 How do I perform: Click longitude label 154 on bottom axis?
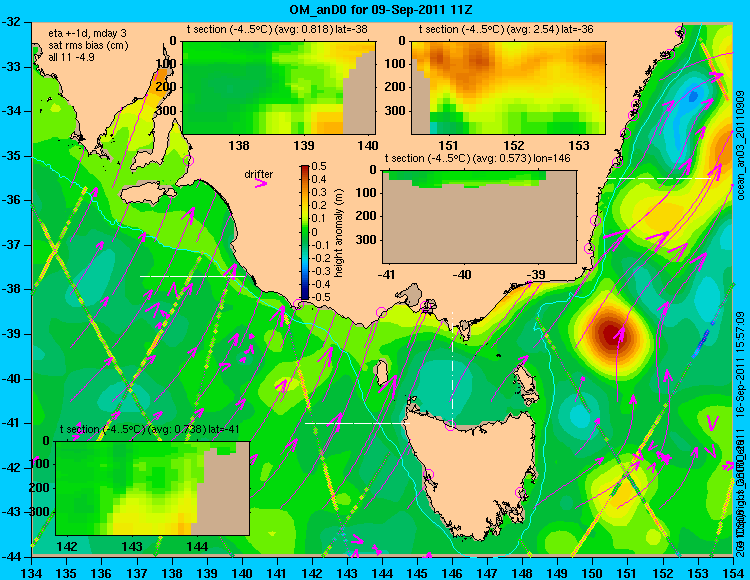click(x=733, y=573)
